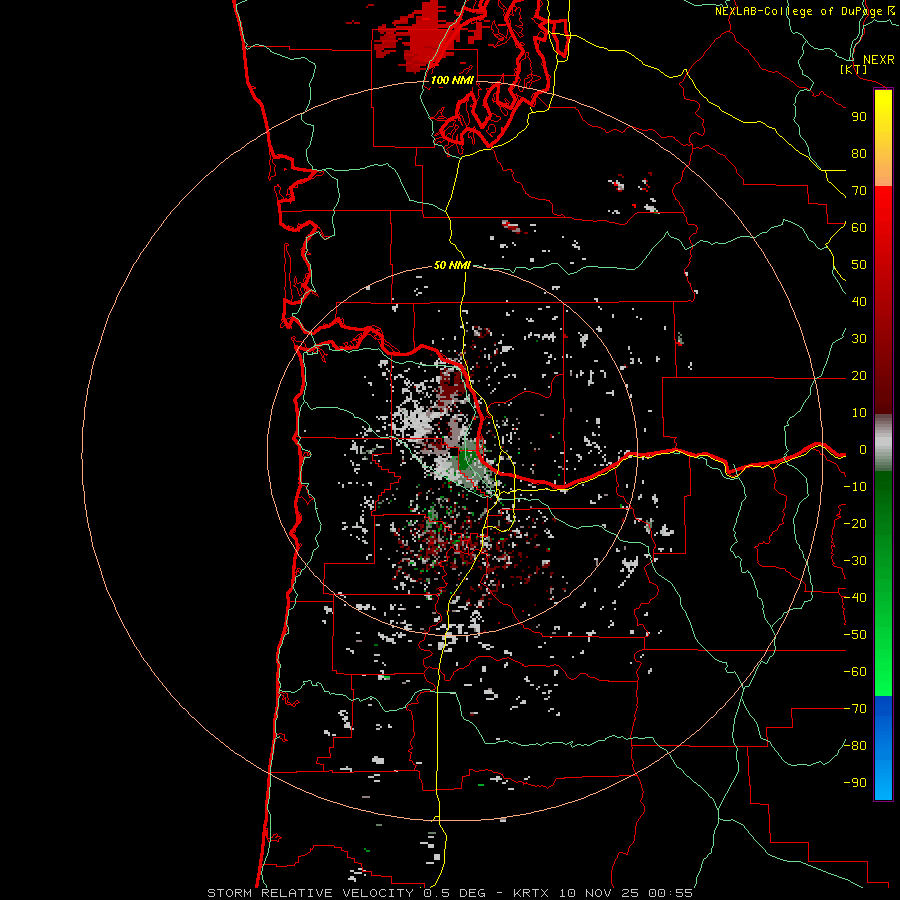Click the -20 value on velocity scale
Screen dimensions: 900x900
855,524
